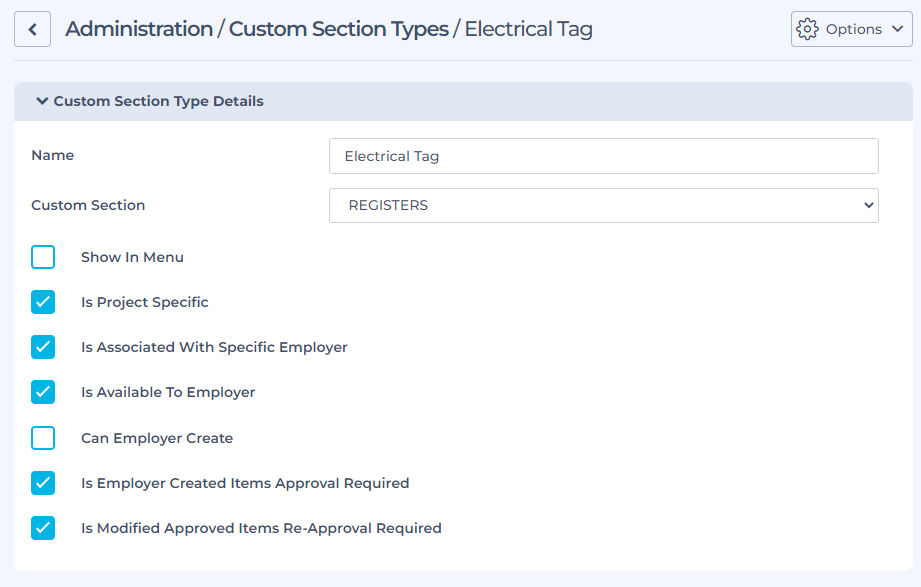Screen dimensions: 921x587
Task: Uncheck Is Associated With Specific Employer checkbox
Action: tap(43, 347)
